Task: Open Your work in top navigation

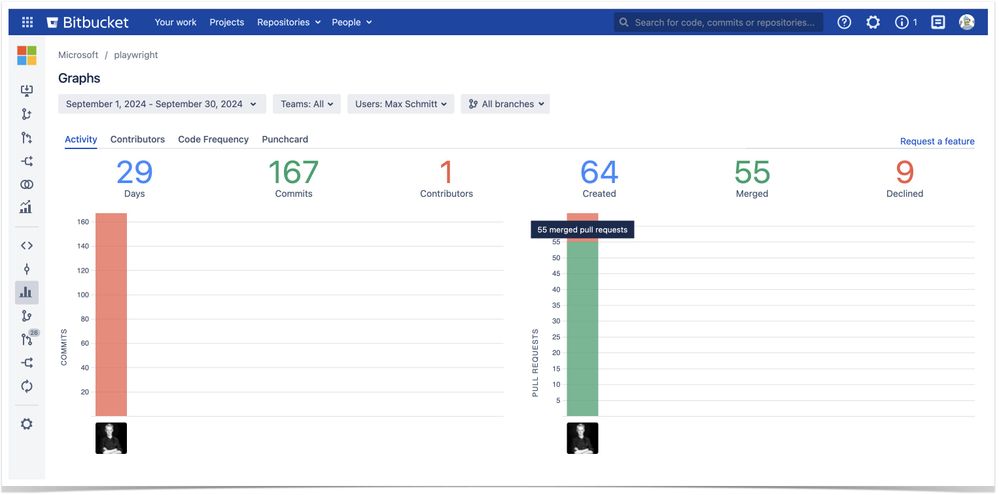Action: [x=175, y=22]
